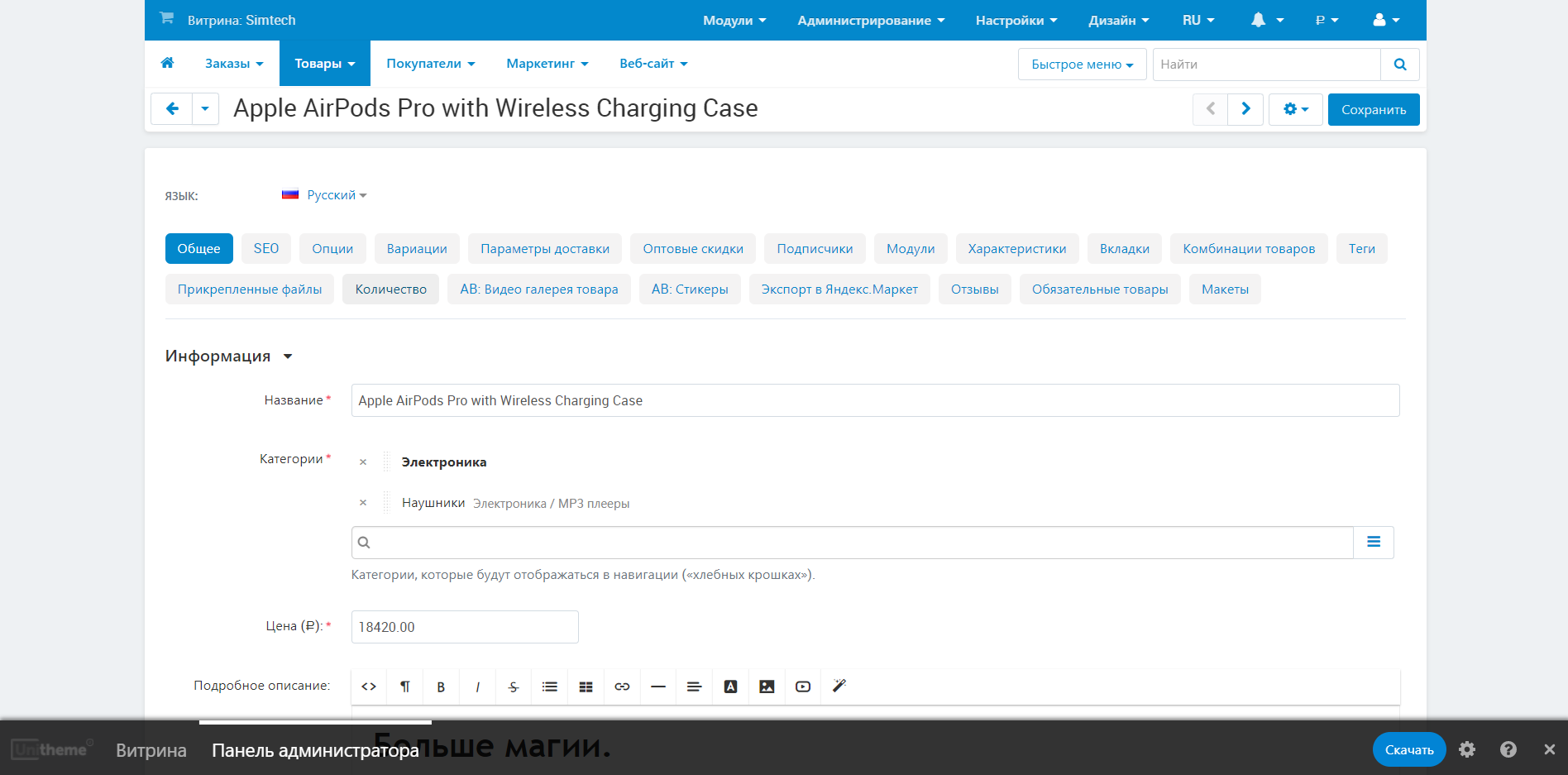This screenshot has width=1568, height=775.
Task: Remove the Наушники category
Action: (363, 503)
